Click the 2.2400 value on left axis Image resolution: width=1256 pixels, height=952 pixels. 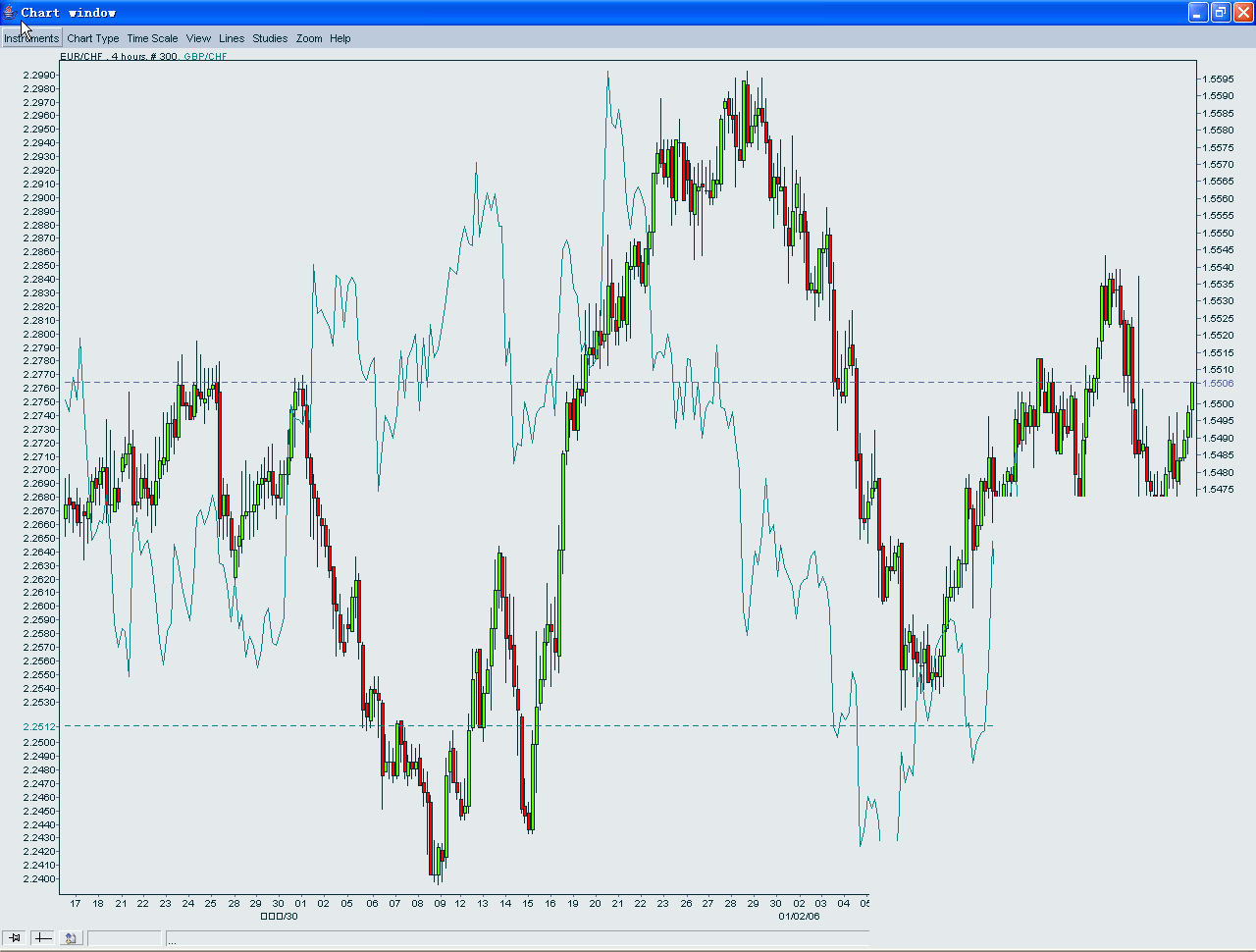[40, 878]
